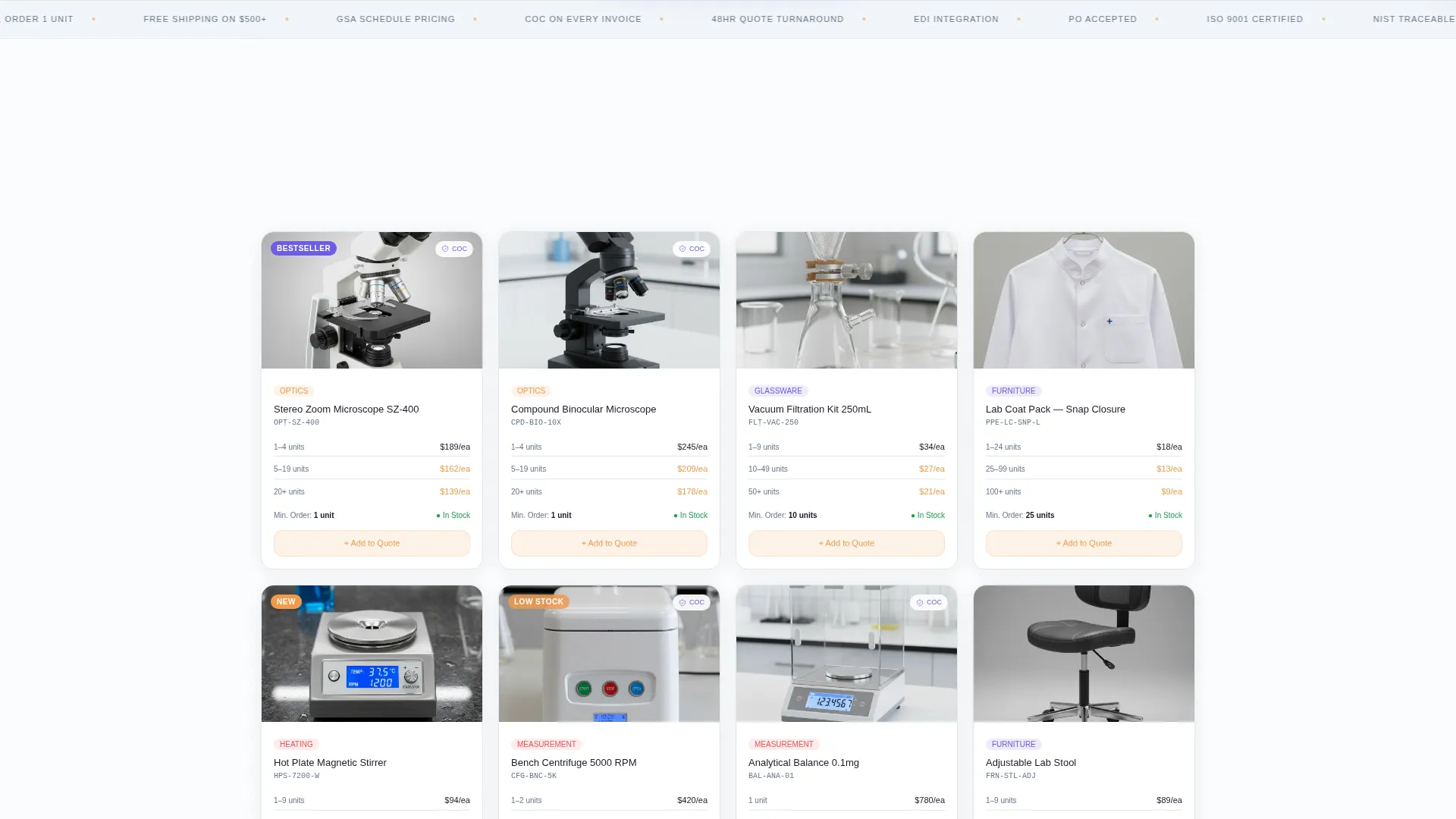Open Bench Centrifuge 5000 RPM title

click(573, 762)
